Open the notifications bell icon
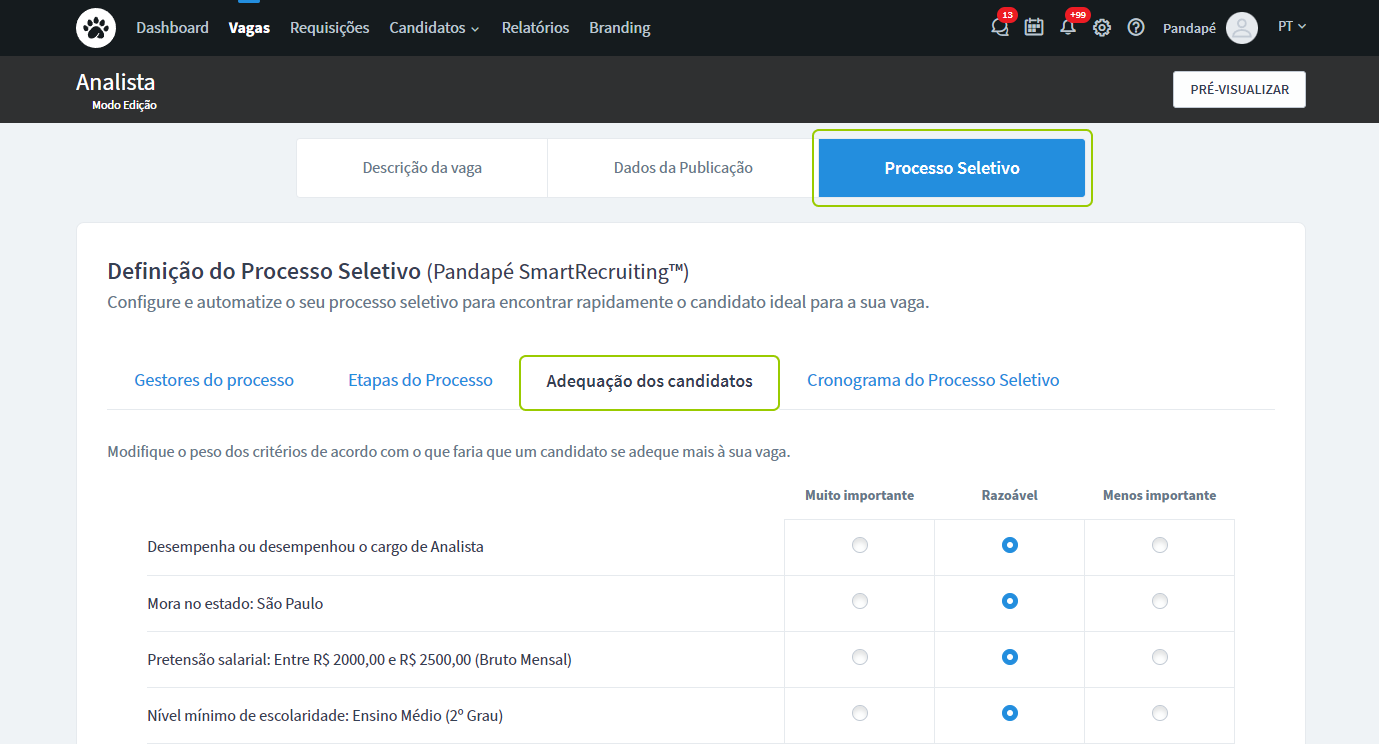The width and height of the screenshot is (1379, 744). click(x=1068, y=28)
